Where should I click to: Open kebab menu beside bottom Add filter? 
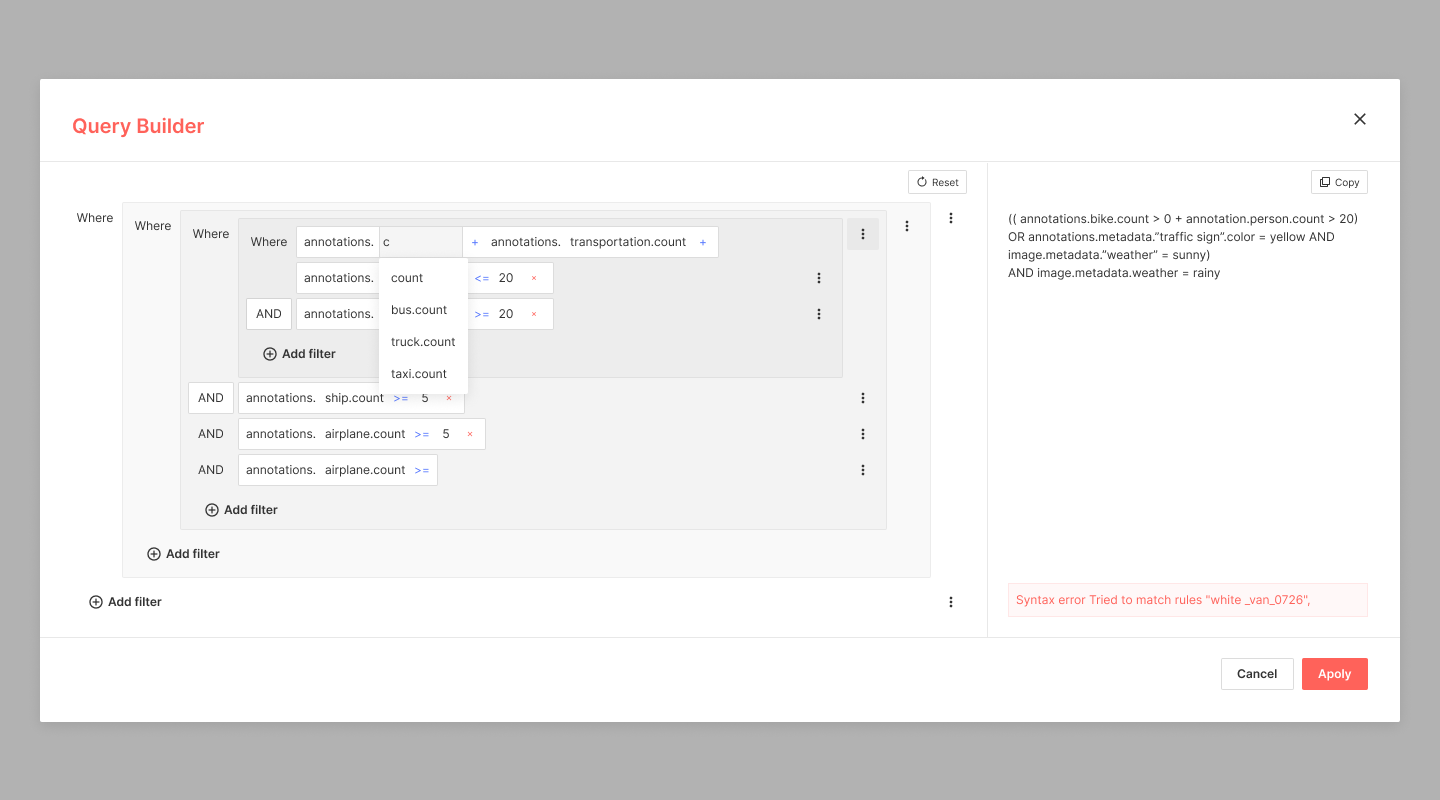[x=951, y=601]
